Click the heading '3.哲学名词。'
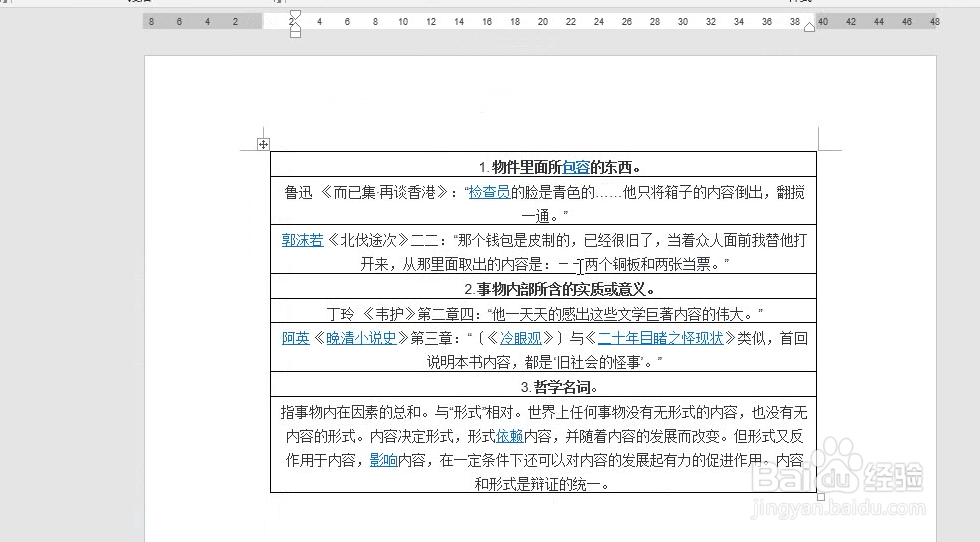Screen dimensions: 980x542 click(559, 387)
